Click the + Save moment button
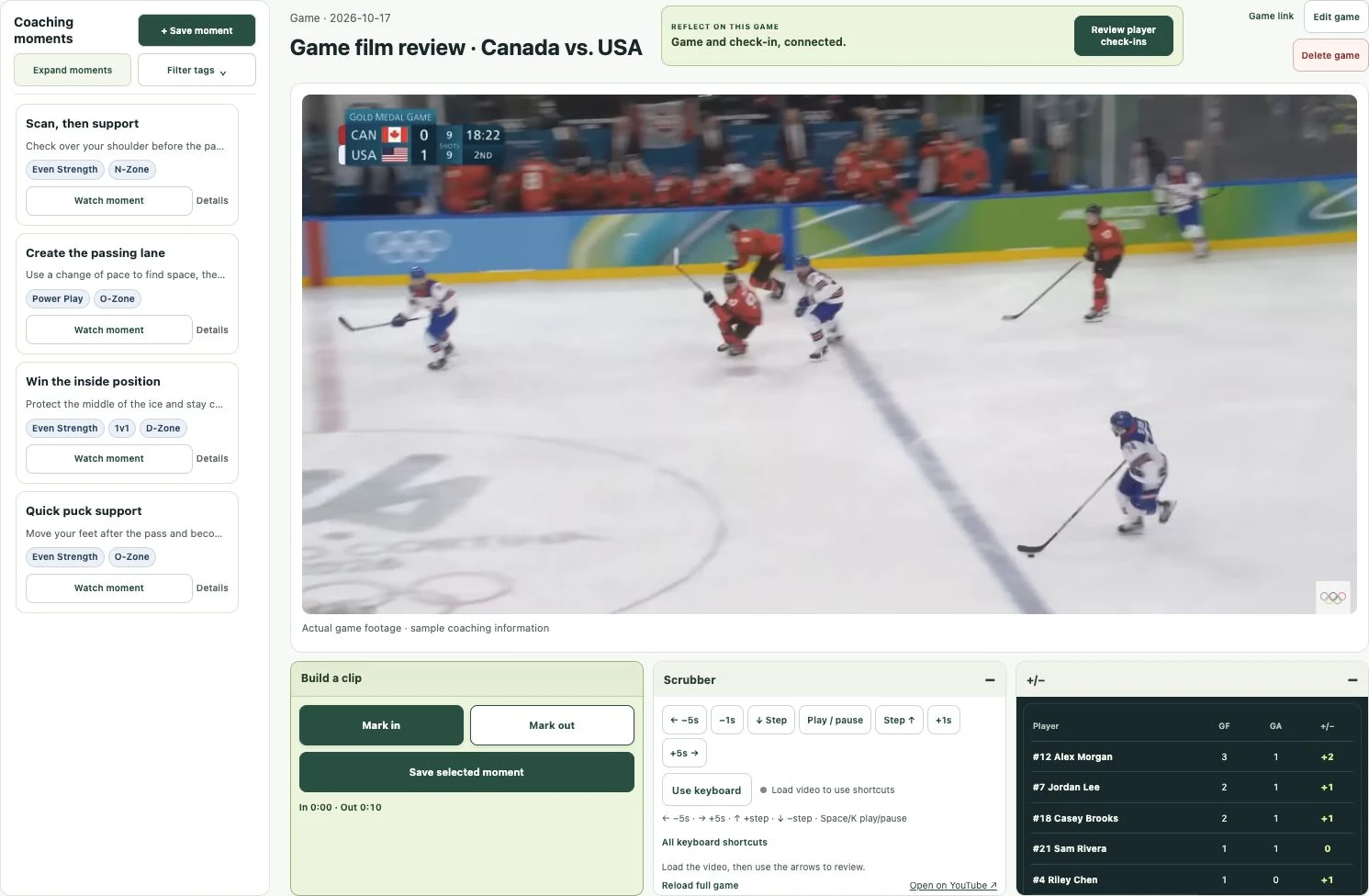The height and width of the screenshot is (896, 1369). pyautogui.click(x=196, y=30)
